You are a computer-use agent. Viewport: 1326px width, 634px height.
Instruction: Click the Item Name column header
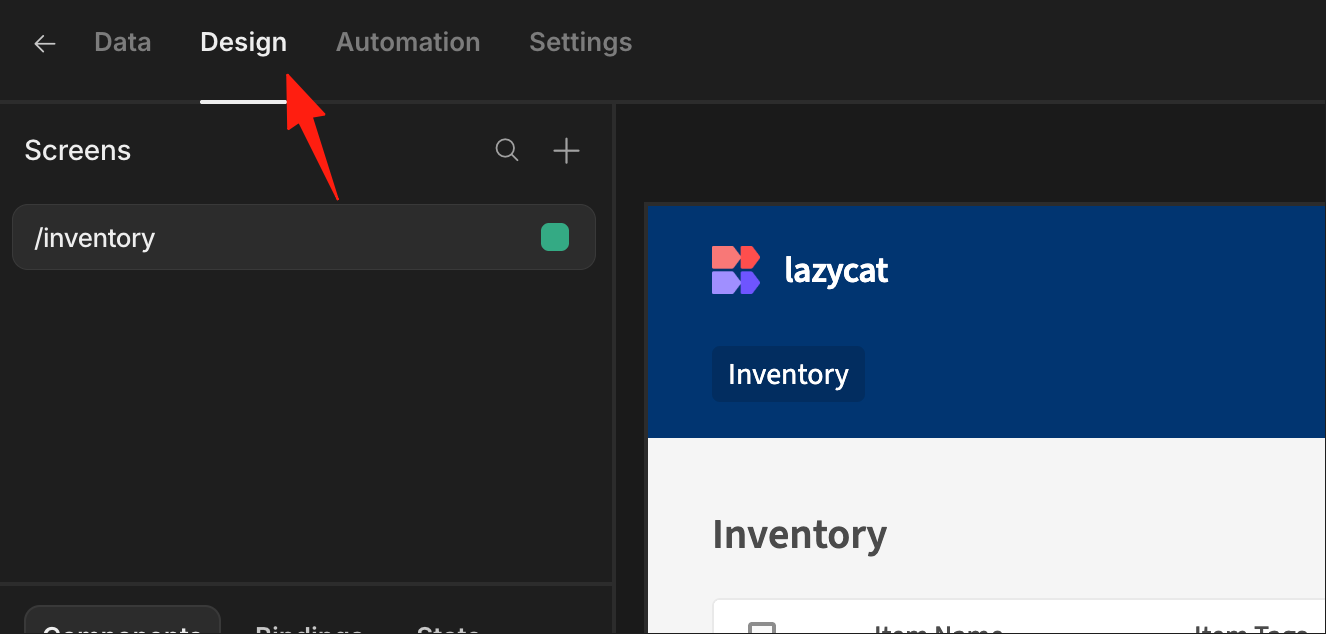pyautogui.click(x=938, y=629)
